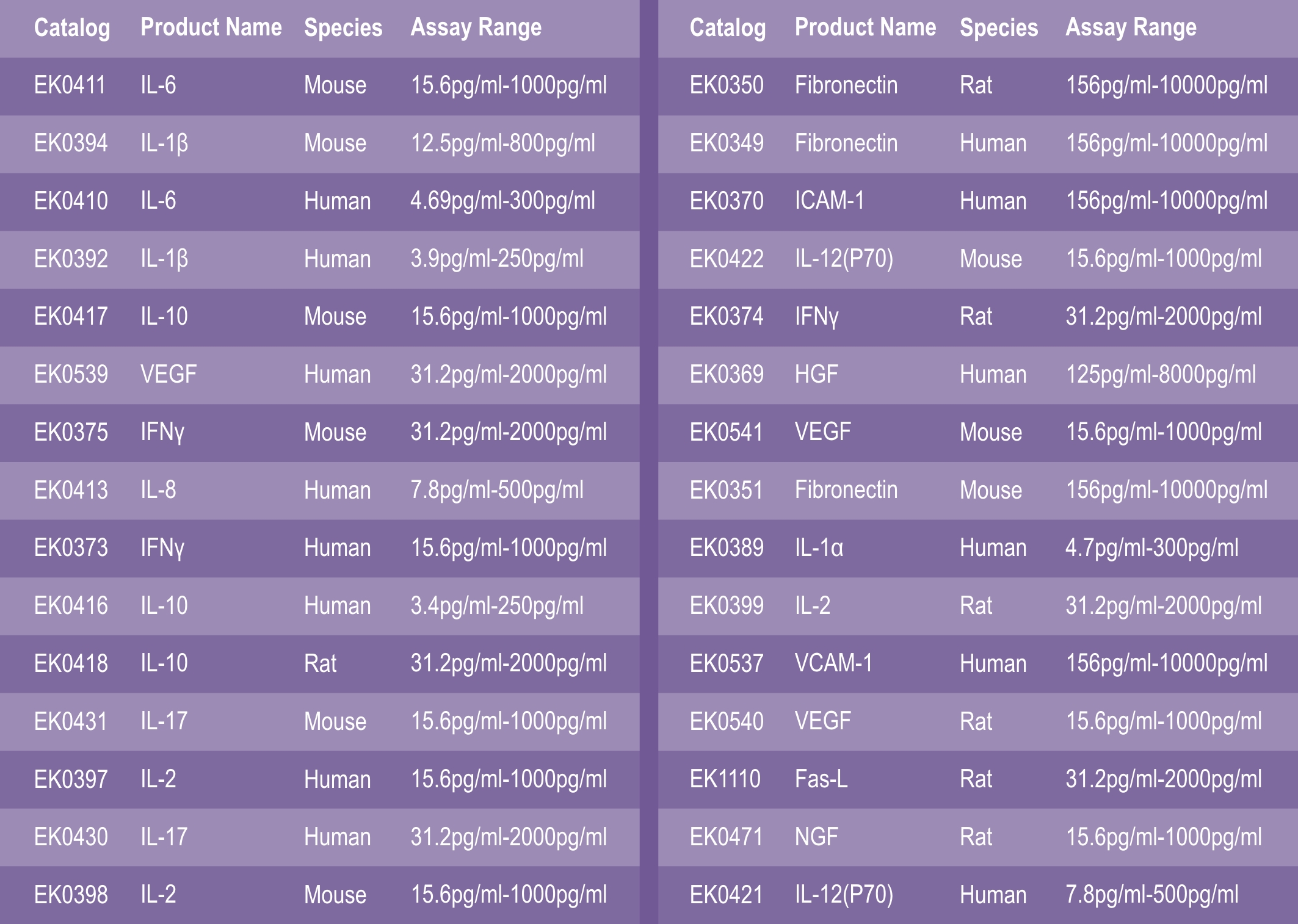Screen dimensions: 1298x924
Task: Click the right table's Species header
Action: [999, 27]
